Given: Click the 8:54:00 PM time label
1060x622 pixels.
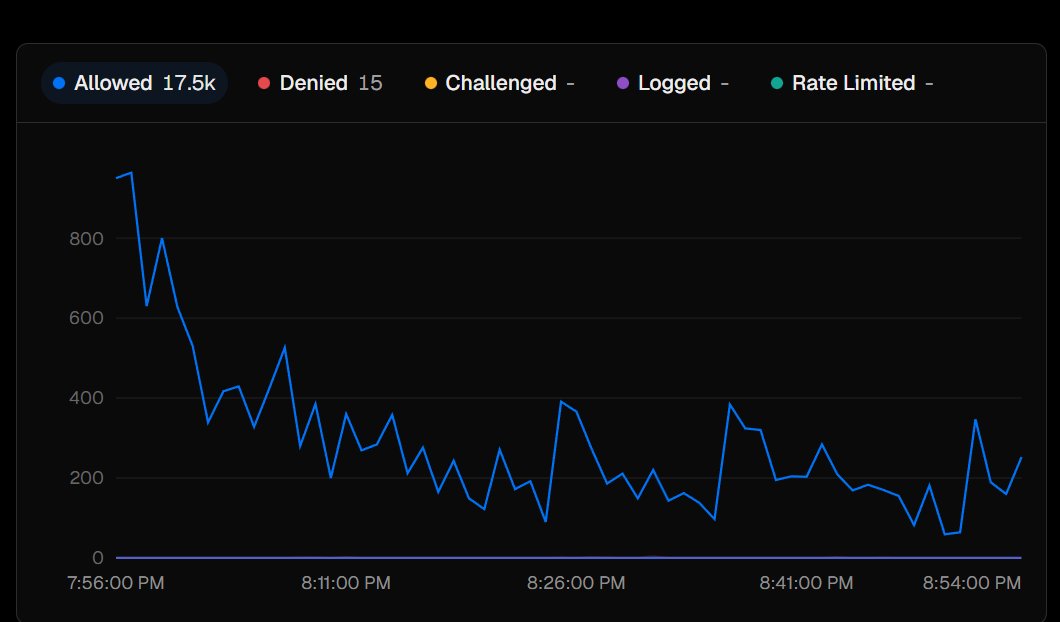Looking at the screenshot, I should coord(971,583).
